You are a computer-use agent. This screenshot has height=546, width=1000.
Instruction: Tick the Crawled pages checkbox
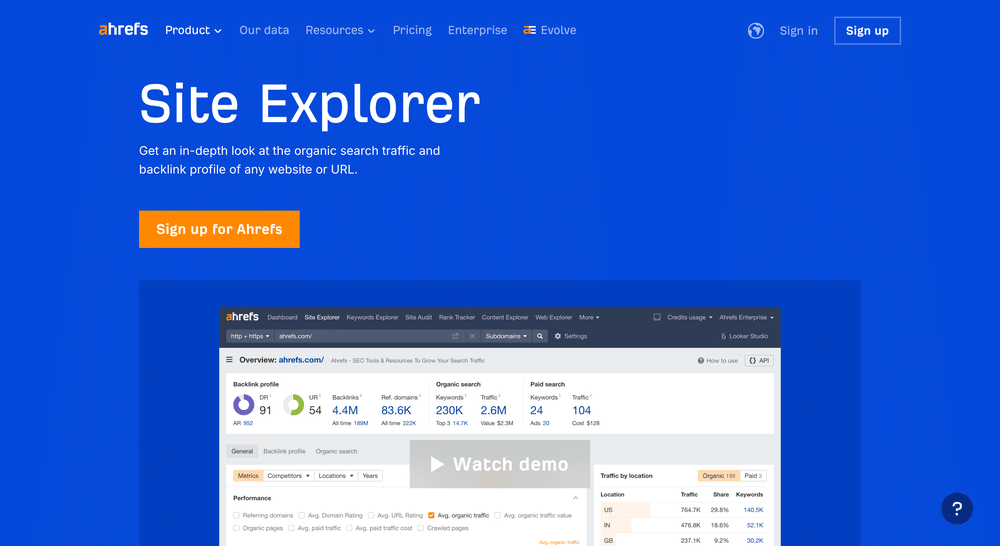(421, 528)
